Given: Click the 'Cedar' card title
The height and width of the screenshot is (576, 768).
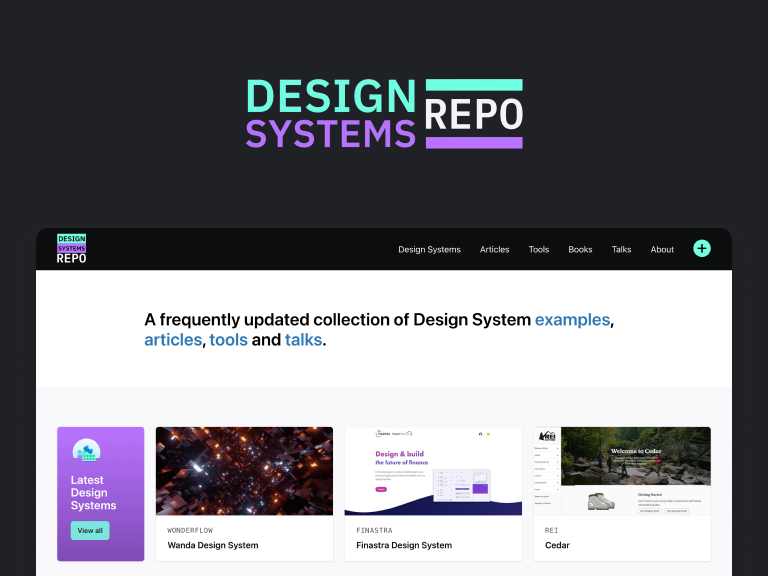Looking at the screenshot, I should tap(557, 545).
